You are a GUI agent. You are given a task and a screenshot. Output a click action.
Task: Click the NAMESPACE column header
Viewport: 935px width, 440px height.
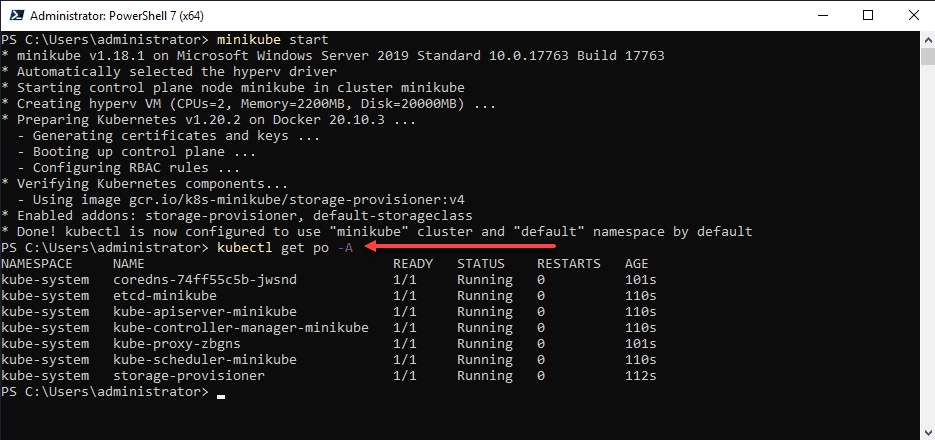(x=38, y=264)
